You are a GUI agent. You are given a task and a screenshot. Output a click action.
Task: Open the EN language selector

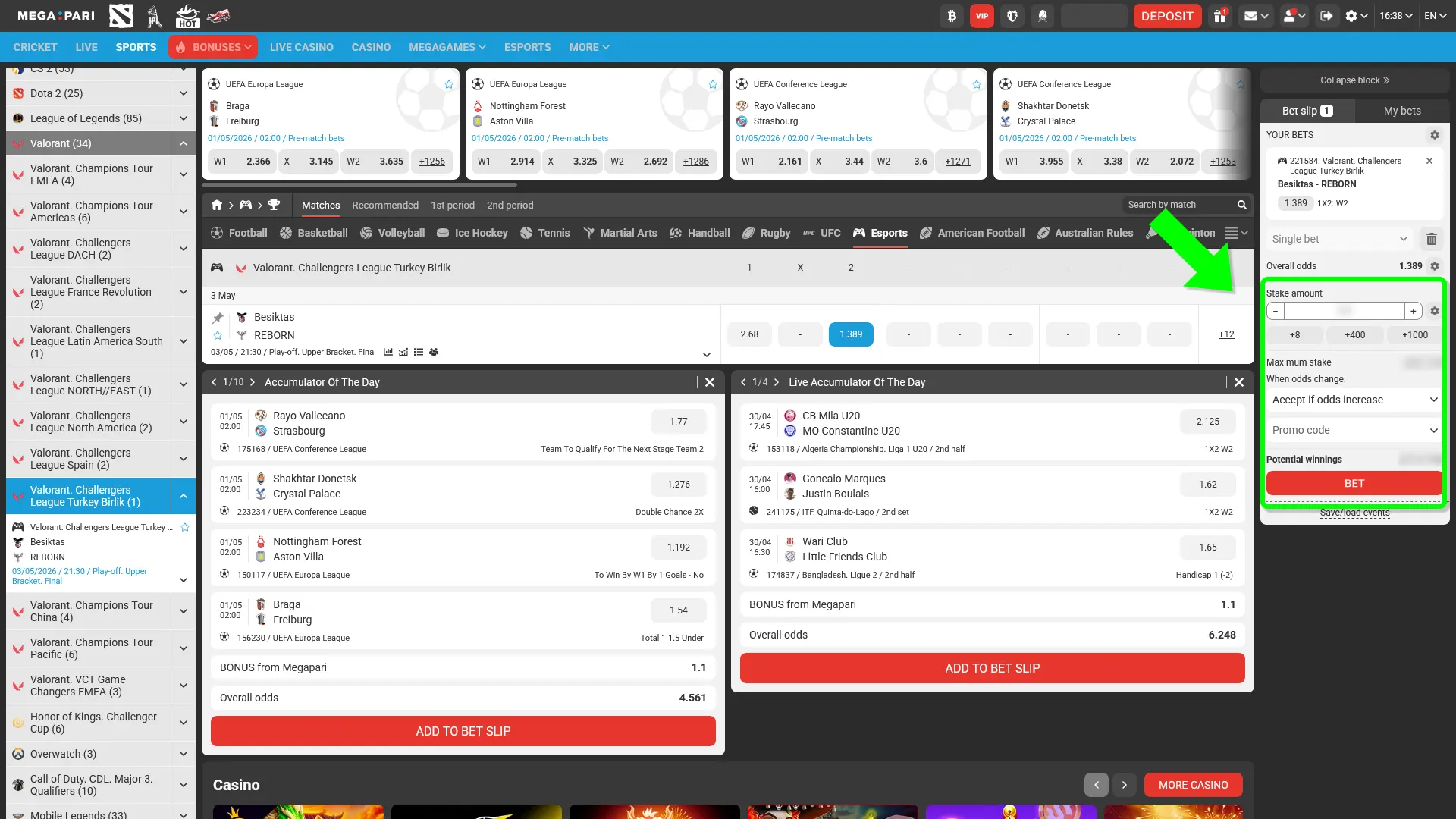pos(1435,16)
